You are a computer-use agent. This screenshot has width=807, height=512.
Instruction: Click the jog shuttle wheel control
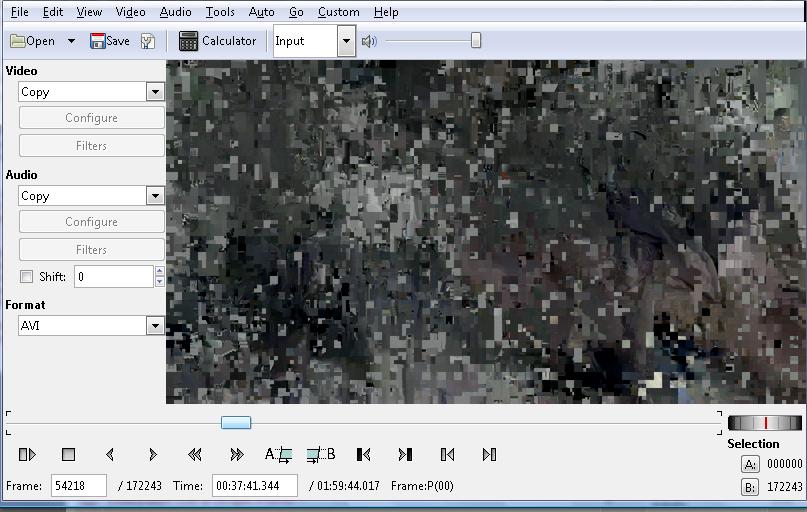click(765, 423)
